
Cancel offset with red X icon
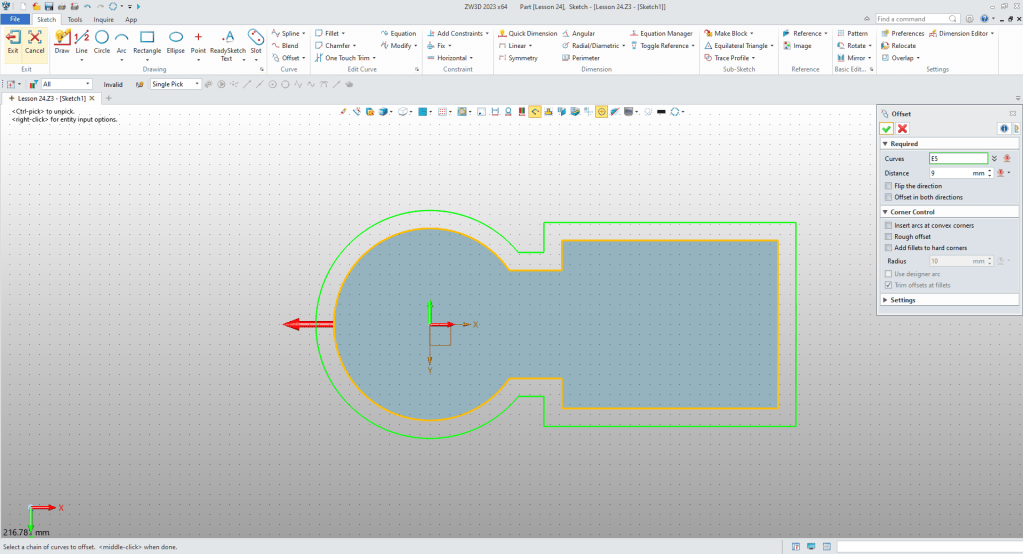tap(902, 128)
